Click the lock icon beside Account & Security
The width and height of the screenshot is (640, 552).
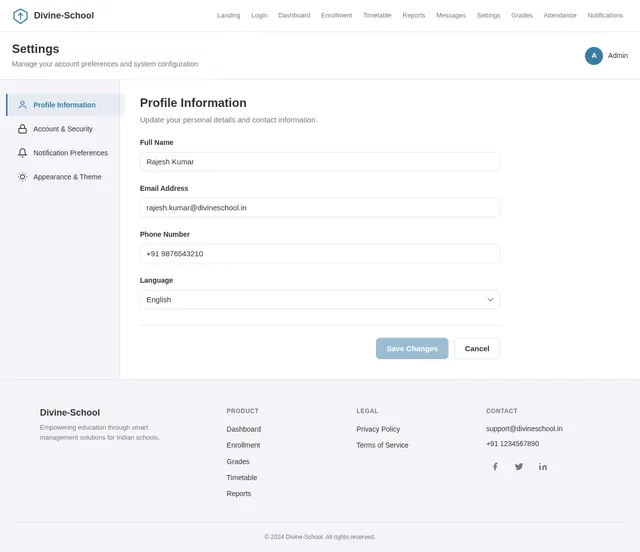click(x=22, y=129)
